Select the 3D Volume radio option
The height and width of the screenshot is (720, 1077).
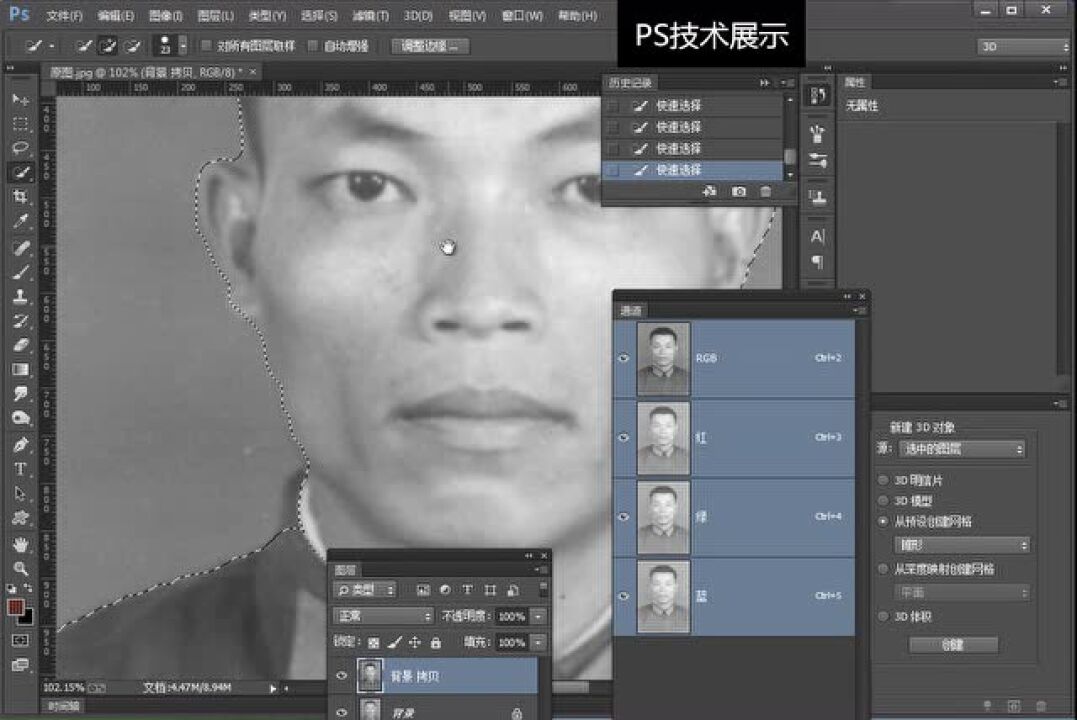(883, 616)
